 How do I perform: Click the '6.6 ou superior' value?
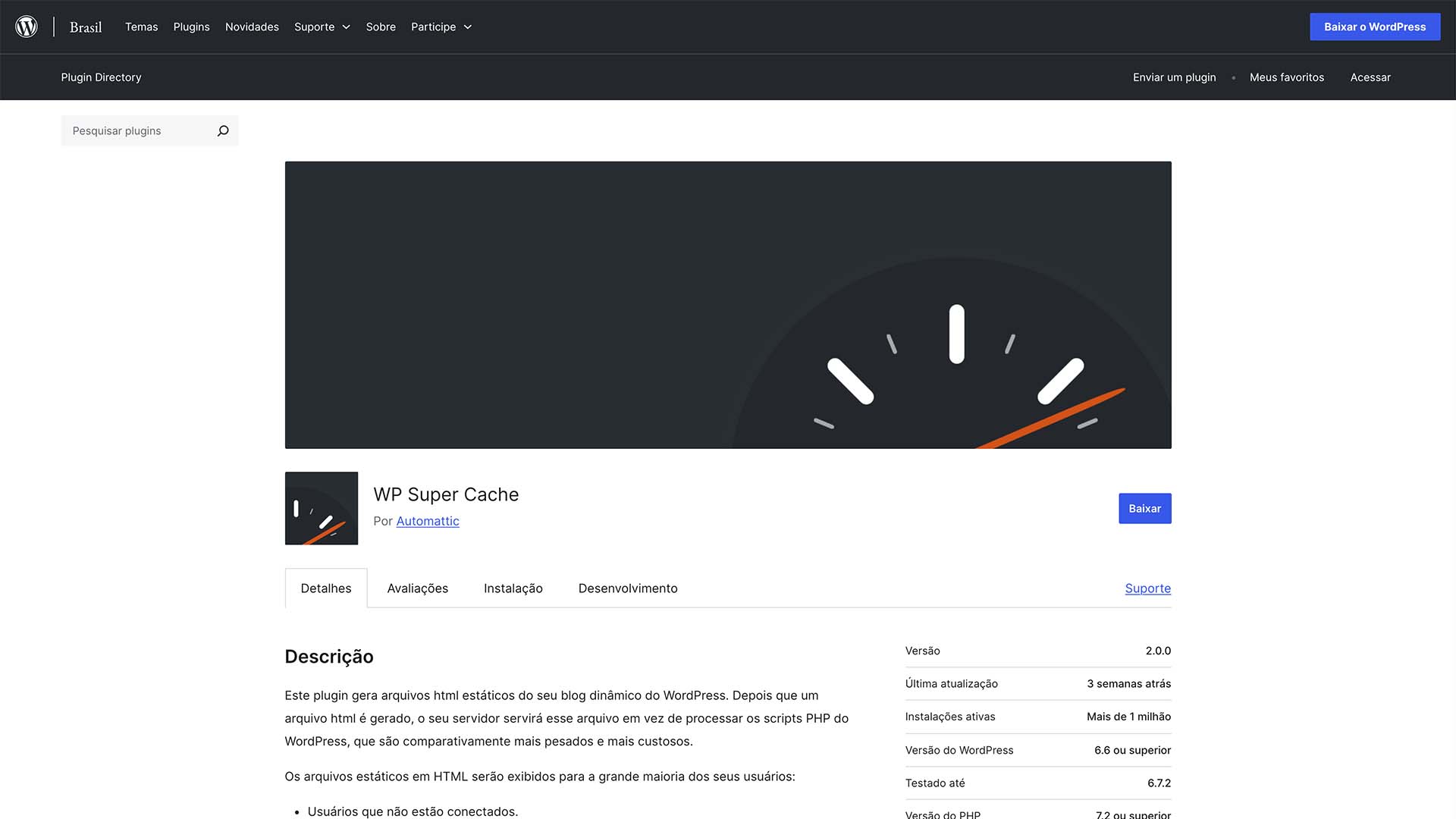tap(1132, 750)
